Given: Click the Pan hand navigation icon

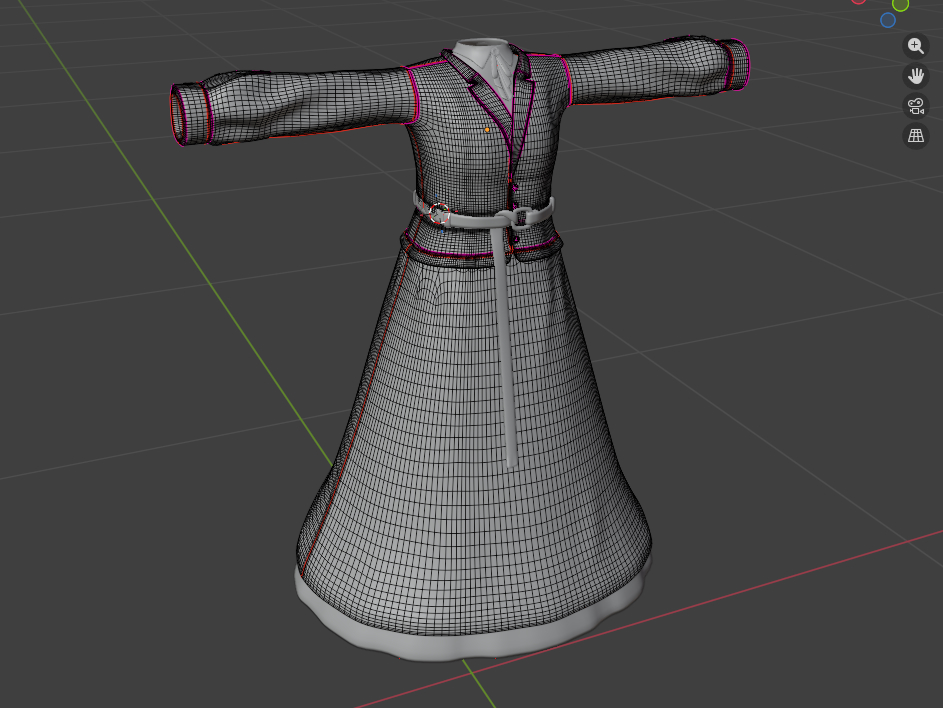Looking at the screenshot, I should pos(915,75).
